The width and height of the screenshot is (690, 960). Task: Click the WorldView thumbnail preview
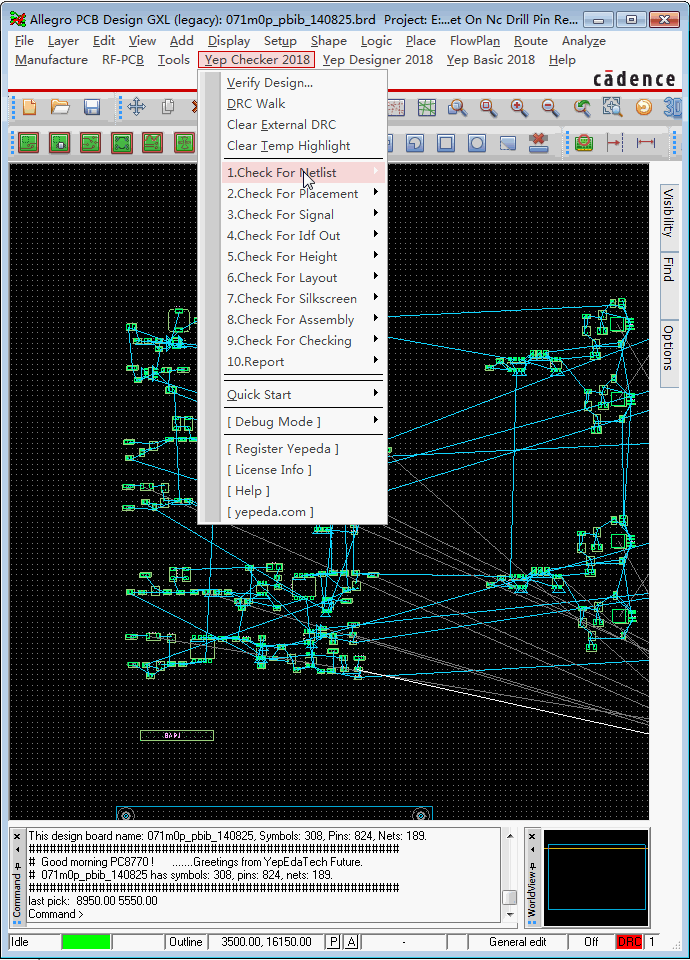596,877
